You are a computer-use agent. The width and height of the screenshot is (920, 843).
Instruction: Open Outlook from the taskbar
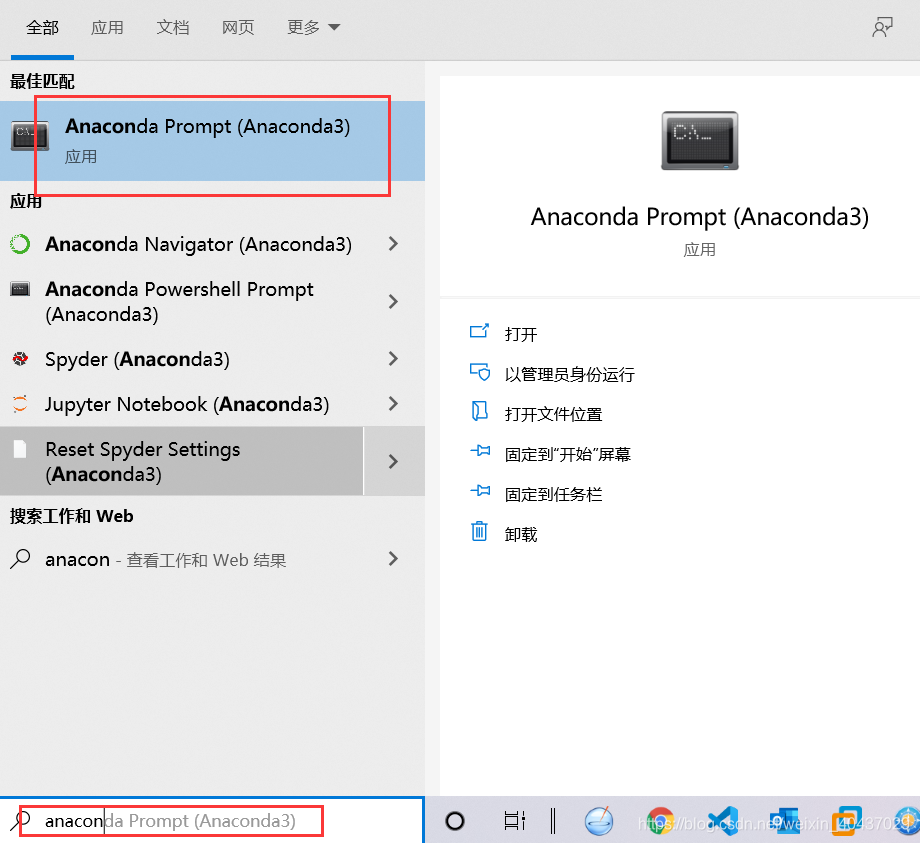[785, 821]
